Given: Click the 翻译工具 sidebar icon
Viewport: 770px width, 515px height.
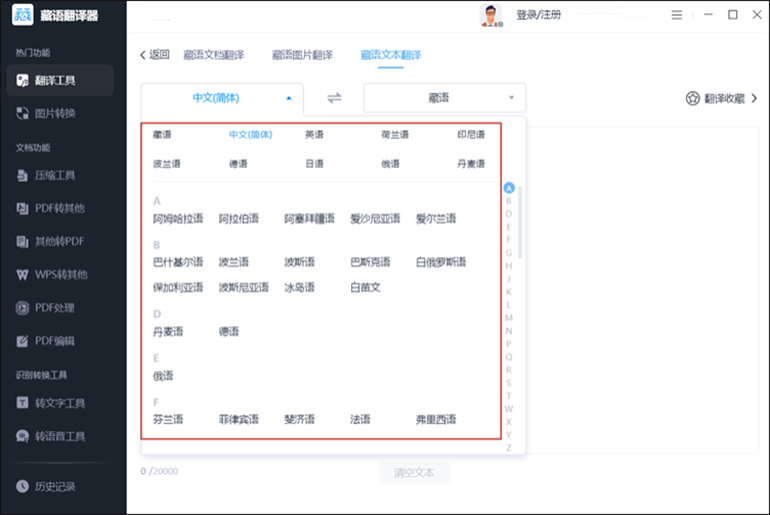Looking at the screenshot, I should click(22, 80).
